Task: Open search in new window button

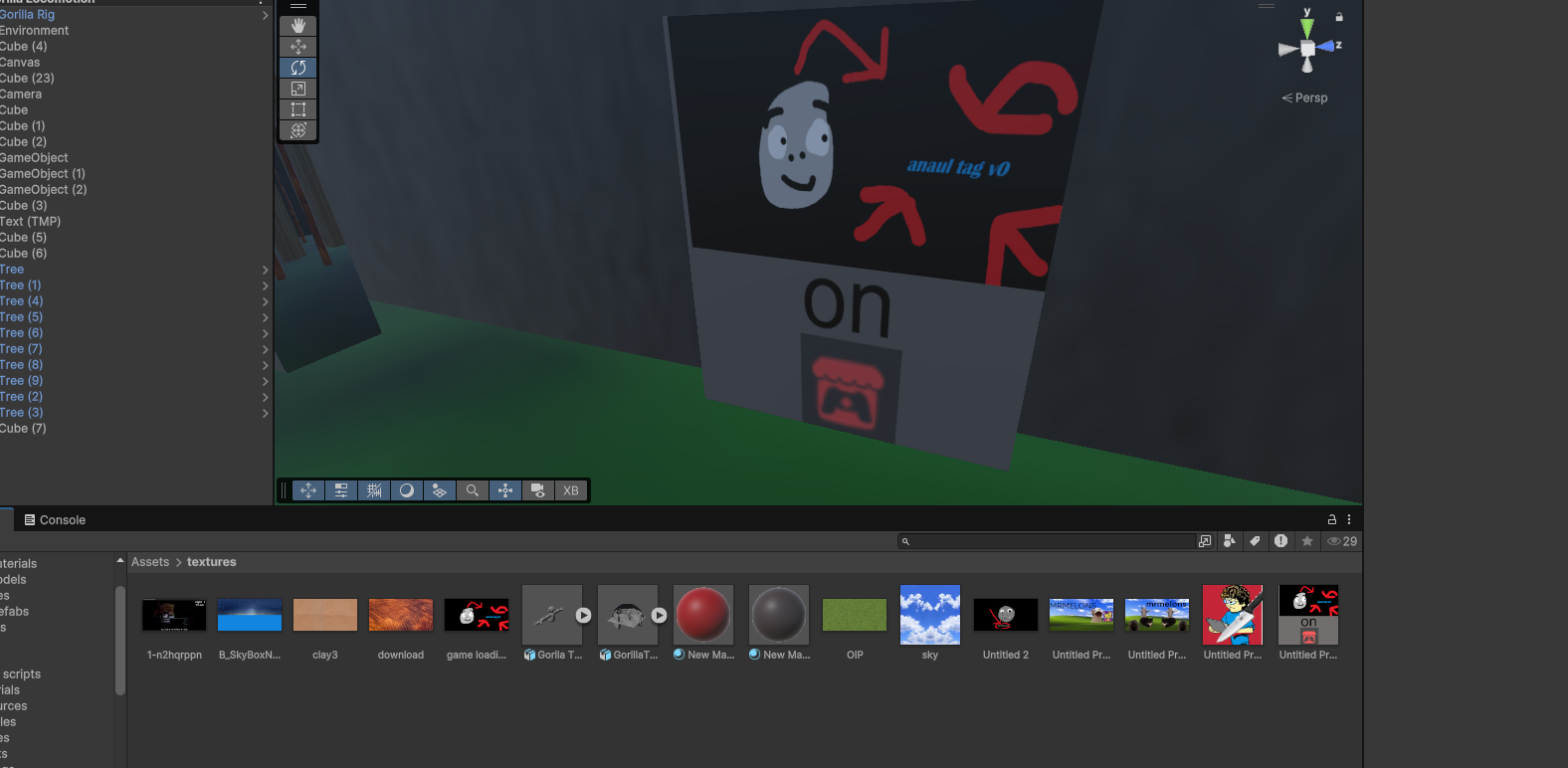Action: (1205, 541)
